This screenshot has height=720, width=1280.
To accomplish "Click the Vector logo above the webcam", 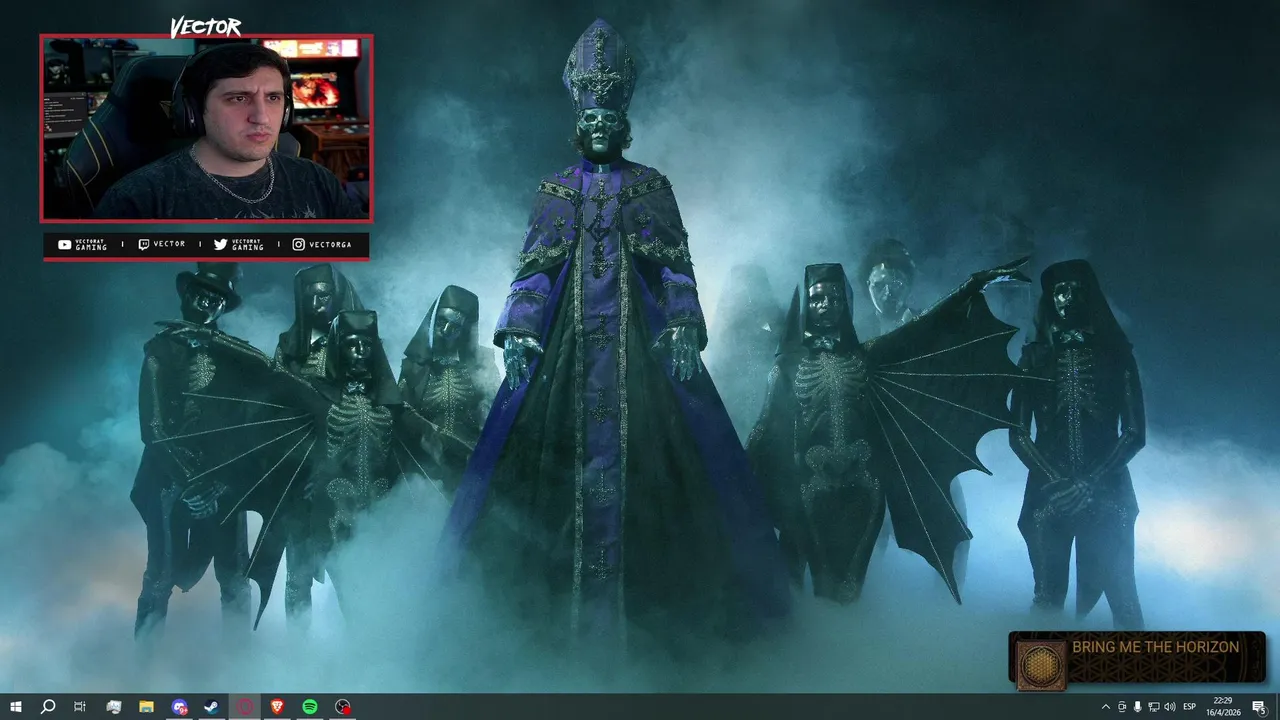I will pos(205,27).
